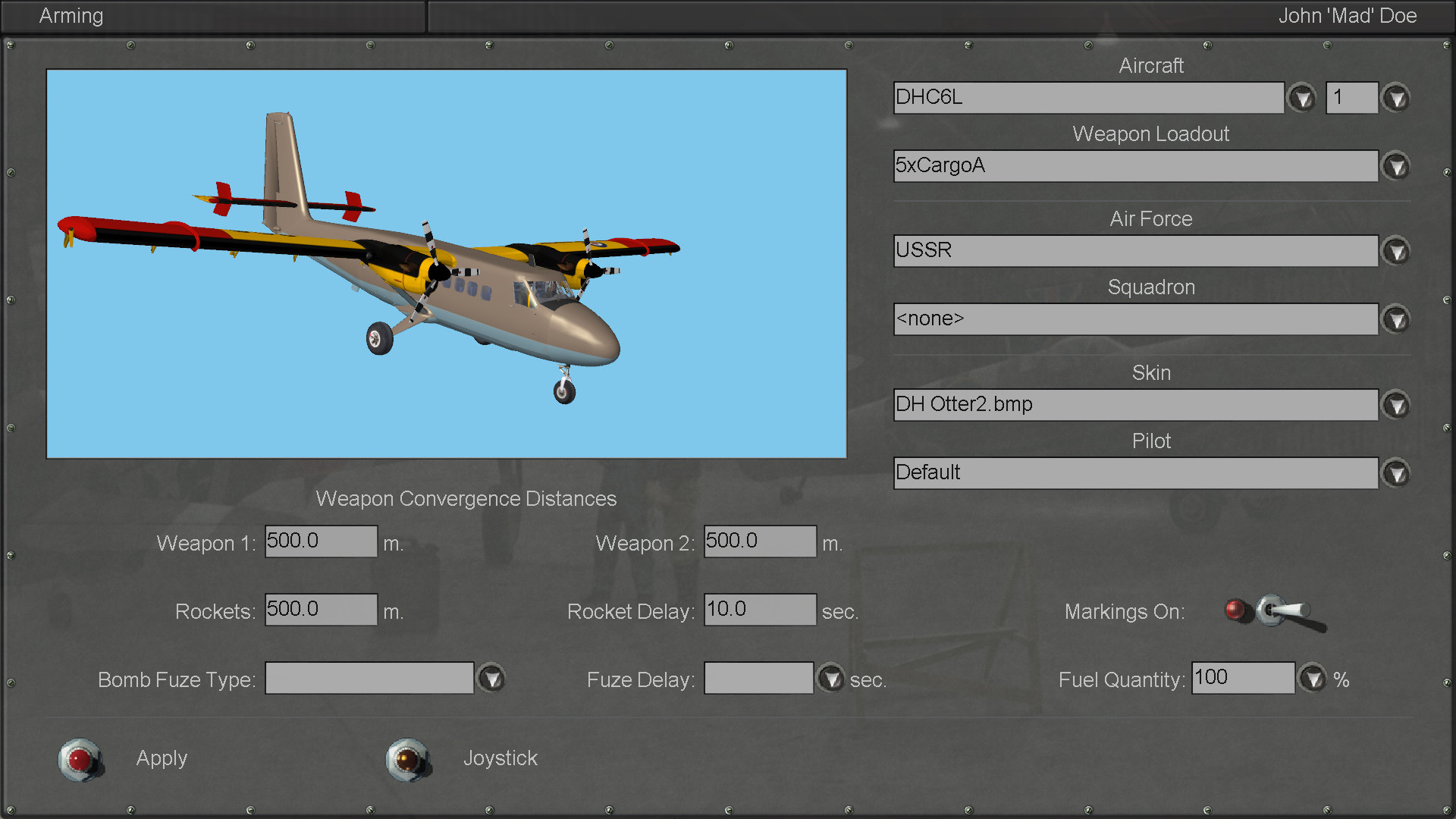1456x819 pixels.
Task: Open the Skin dropdown arrow
Action: coord(1396,406)
